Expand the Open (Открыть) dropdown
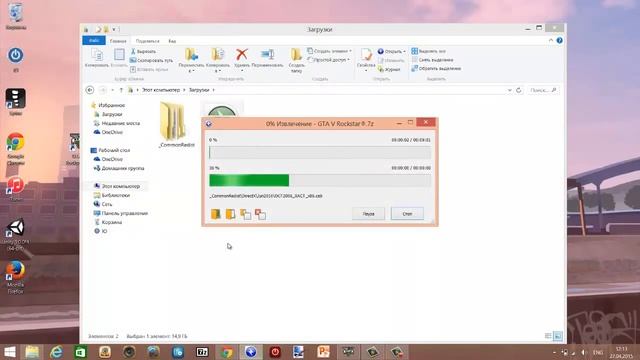 click(x=405, y=51)
